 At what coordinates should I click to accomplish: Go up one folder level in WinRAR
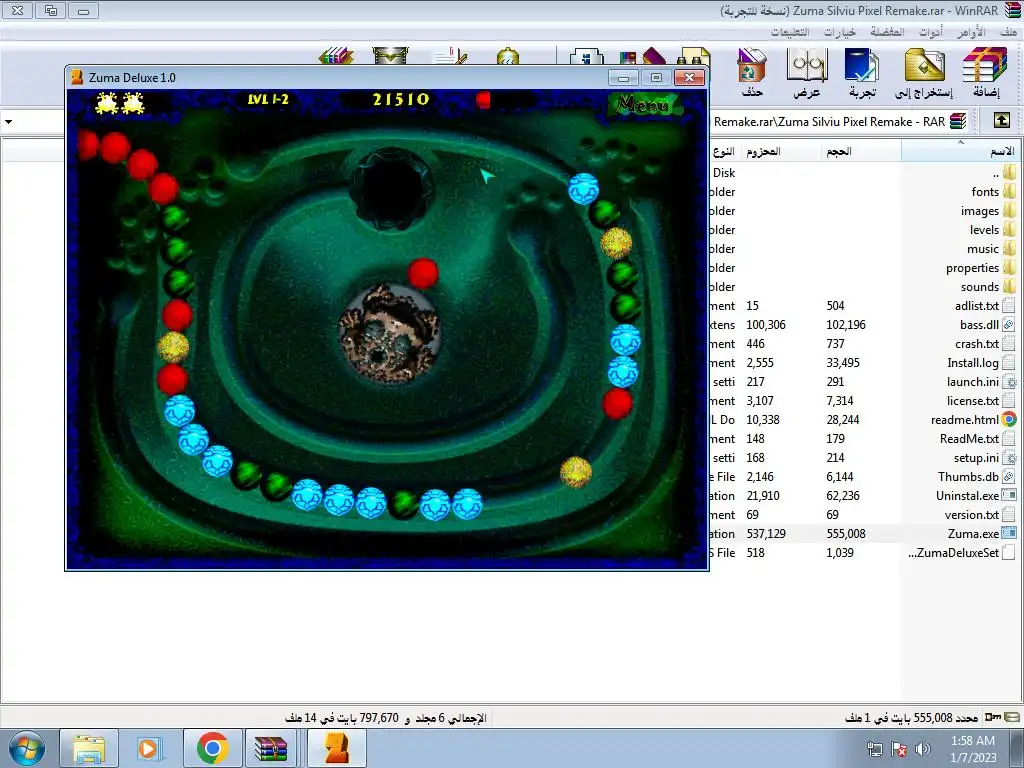1002,121
